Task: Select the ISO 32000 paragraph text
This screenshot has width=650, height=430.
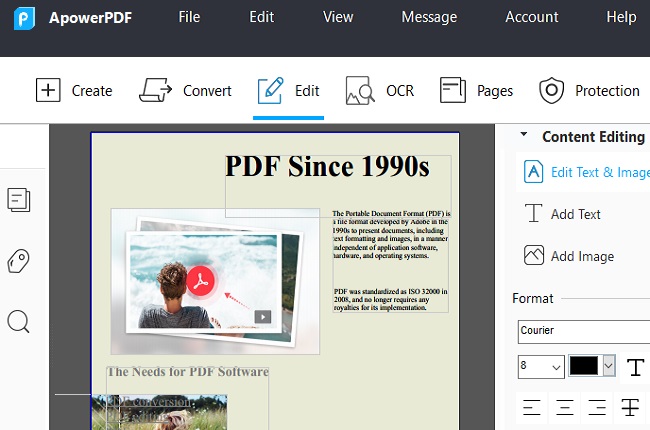Action: [x=390, y=299]
